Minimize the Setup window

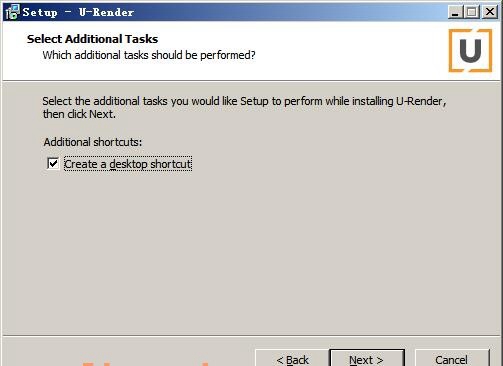(x=455, y=12)
